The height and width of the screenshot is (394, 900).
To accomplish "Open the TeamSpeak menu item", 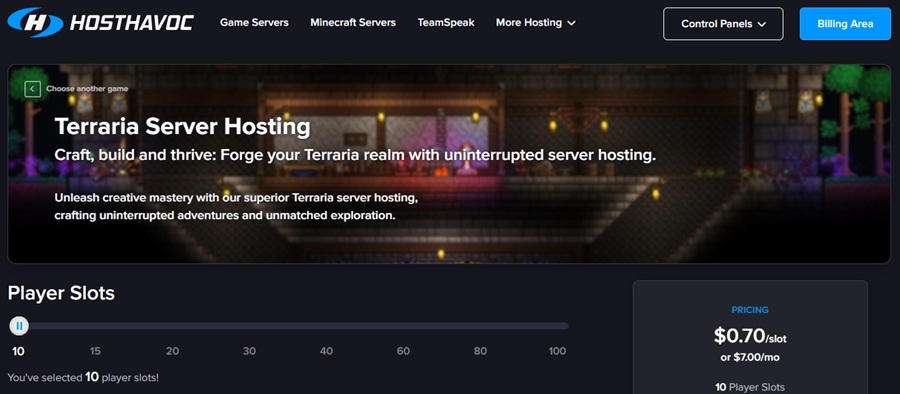I will click(x=446, y=22).
